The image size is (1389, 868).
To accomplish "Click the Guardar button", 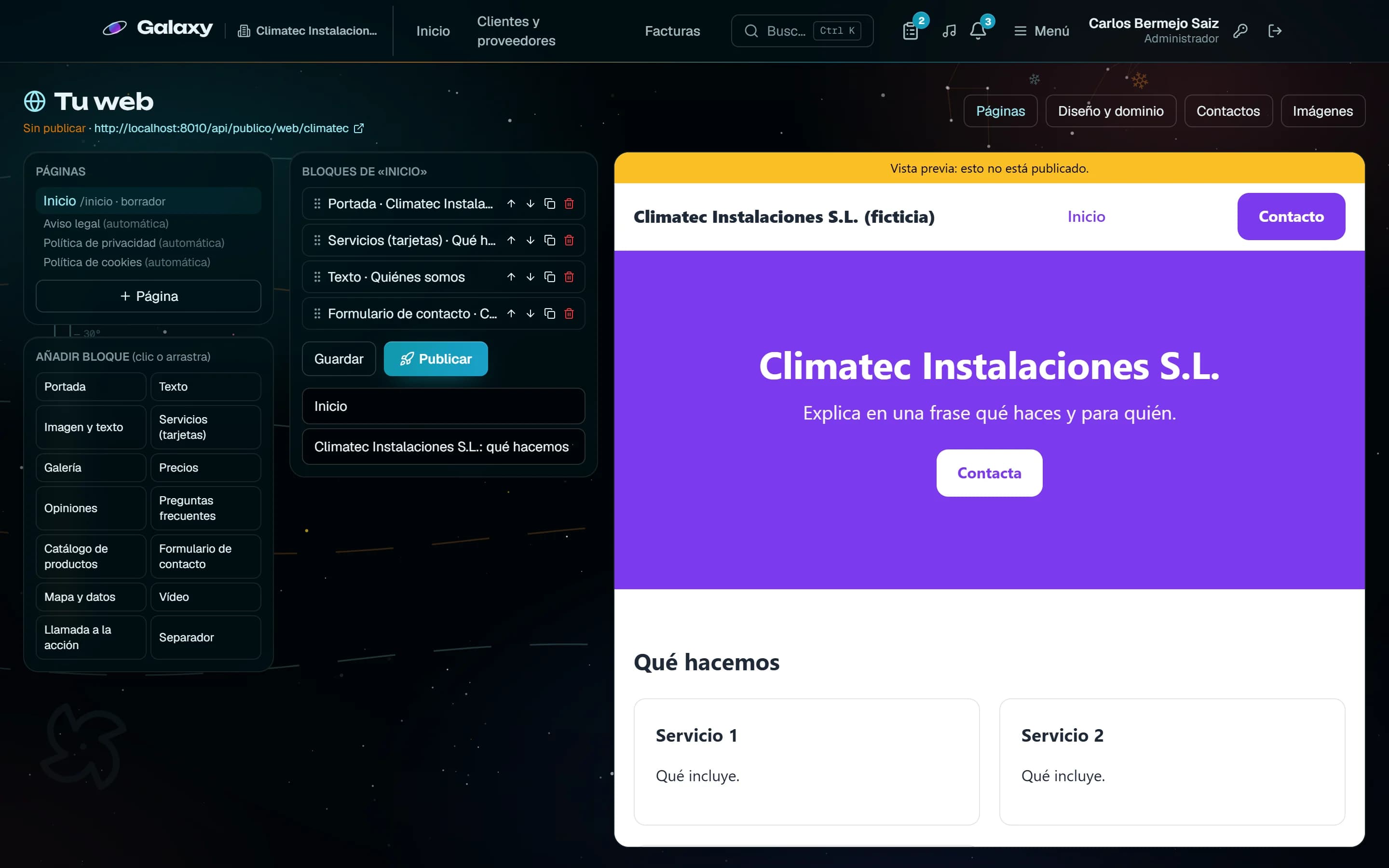I will click(339, 359).
